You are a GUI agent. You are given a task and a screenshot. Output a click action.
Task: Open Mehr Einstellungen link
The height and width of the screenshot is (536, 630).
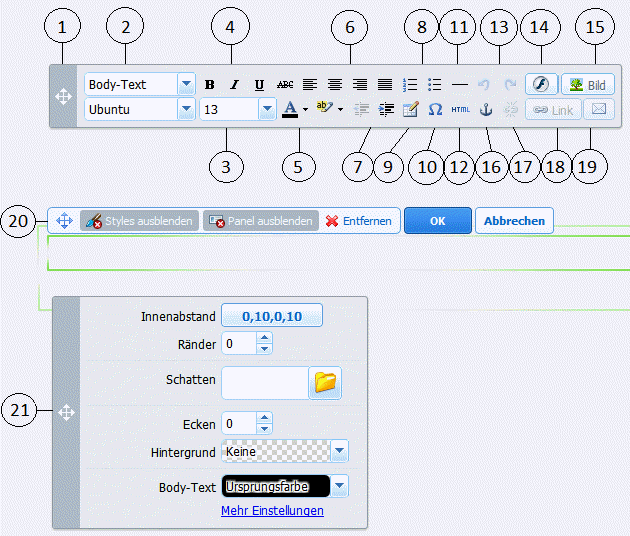pos(272,510)
